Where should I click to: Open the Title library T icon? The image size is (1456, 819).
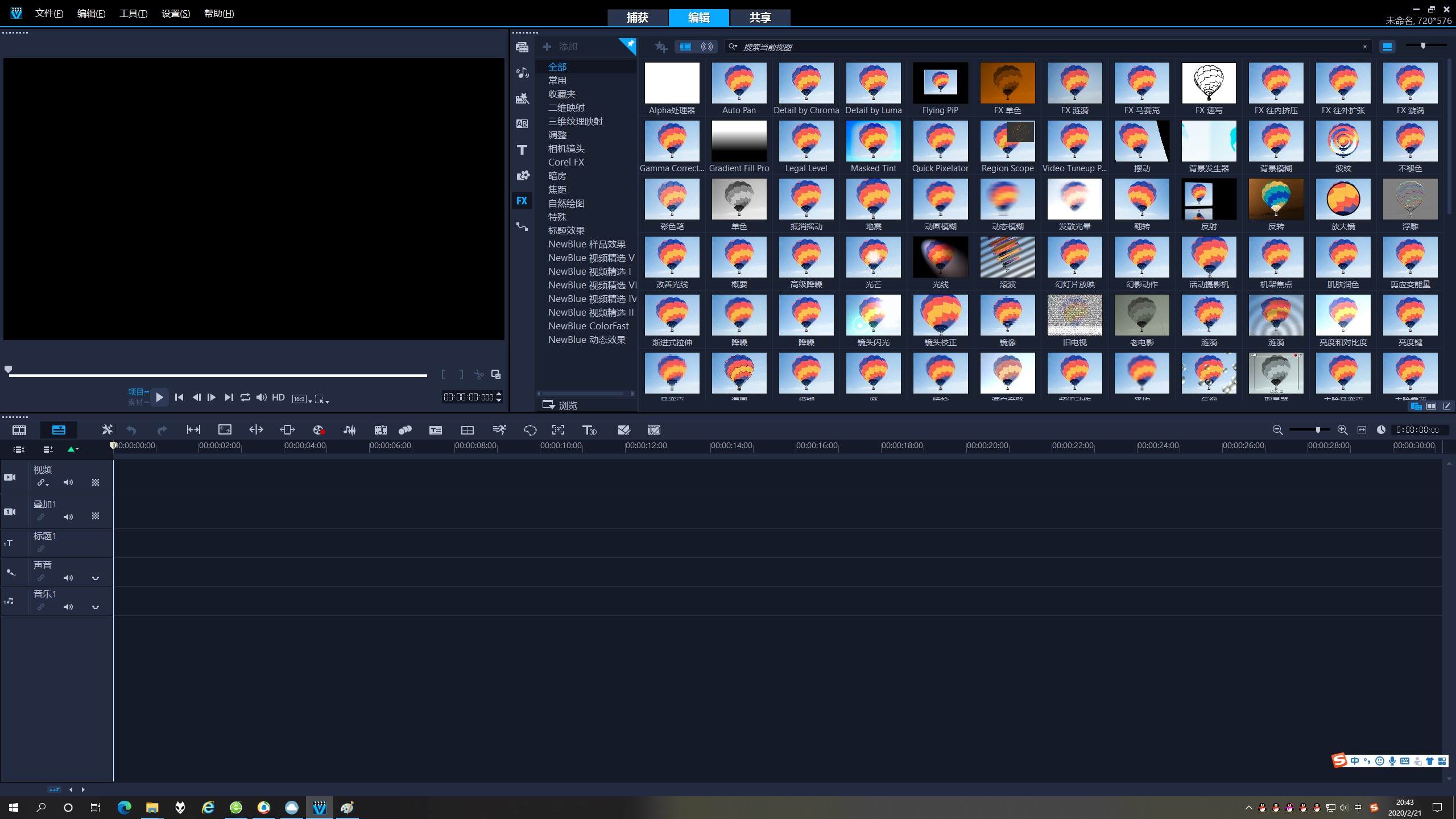(x=522, y=150)
